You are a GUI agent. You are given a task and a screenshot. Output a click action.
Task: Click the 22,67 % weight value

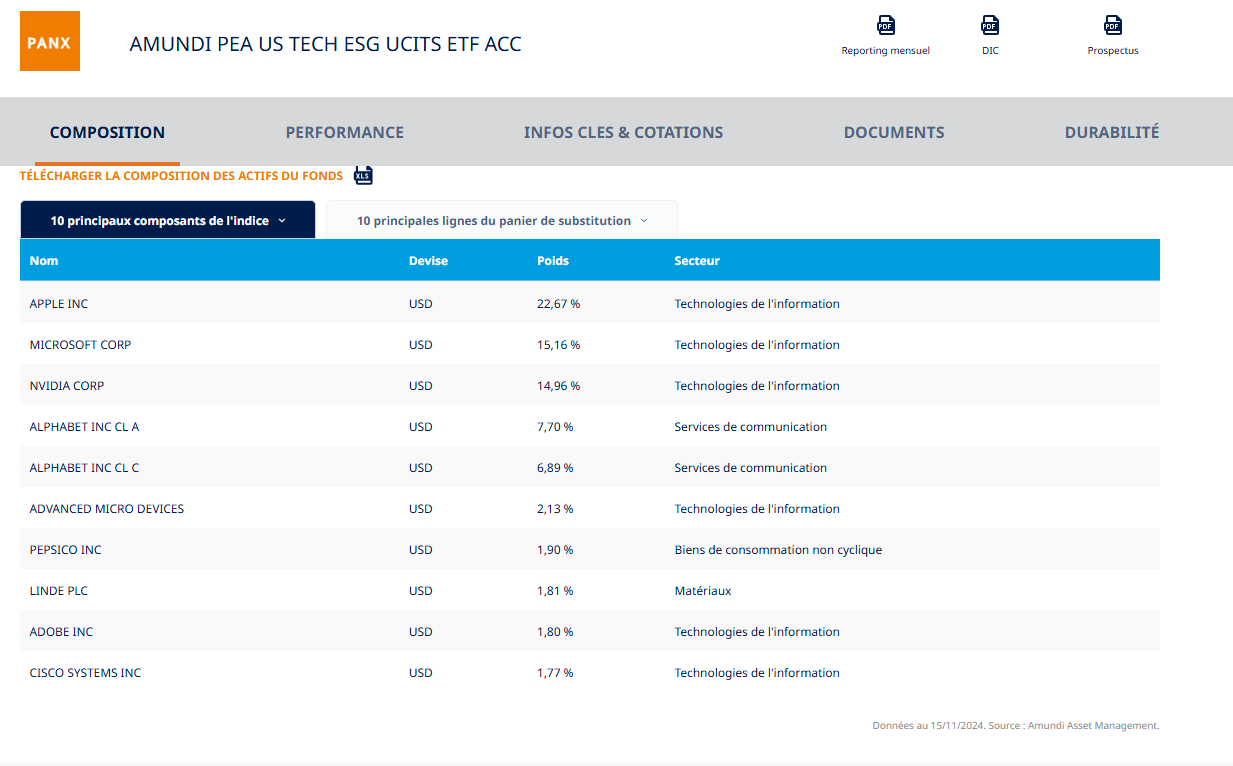(x=558, y=304)
